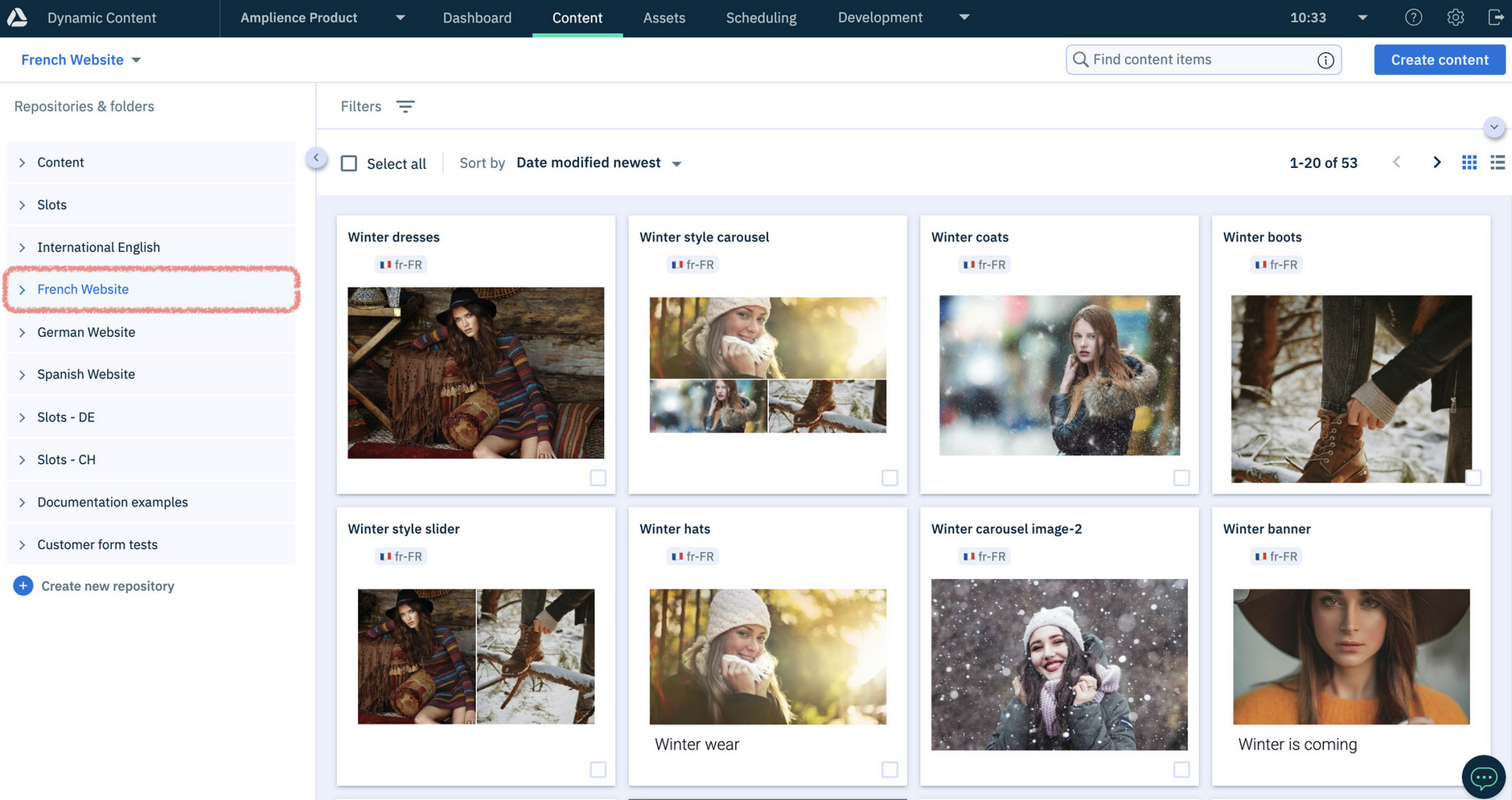Open the Winter banner title
Viewport: 1512px width, 800px height.
click(1267, 529)
